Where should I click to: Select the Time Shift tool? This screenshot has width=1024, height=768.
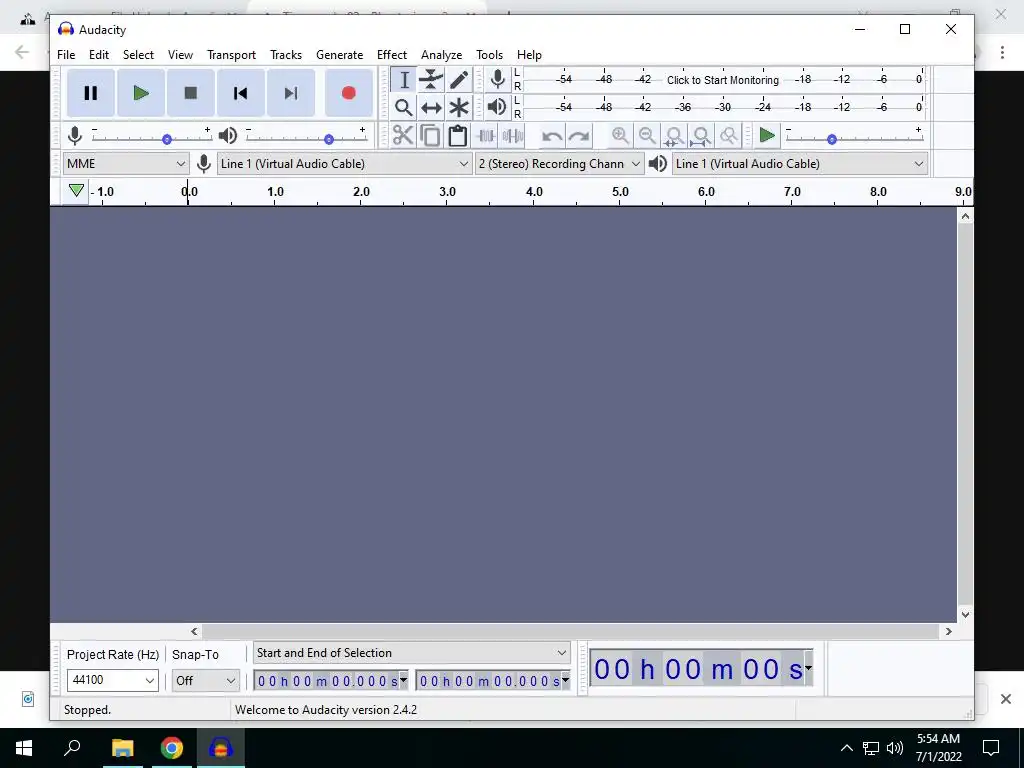coord(431,107)
